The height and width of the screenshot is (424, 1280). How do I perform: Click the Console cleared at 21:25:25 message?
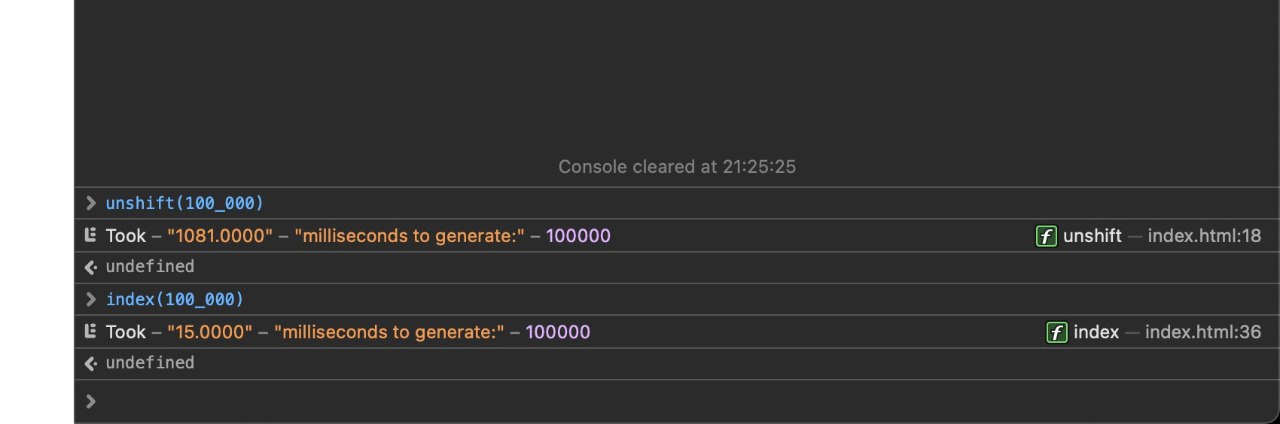click(677, 167)
